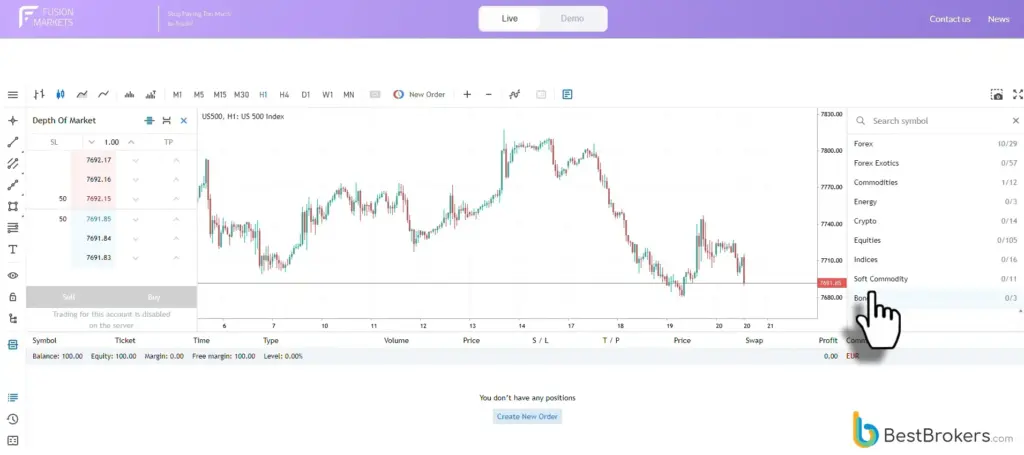The width and height of the screenshot is (1024, 455).
Task: Increase volume with chevron right of 1.00
Action: pos(131,142)
